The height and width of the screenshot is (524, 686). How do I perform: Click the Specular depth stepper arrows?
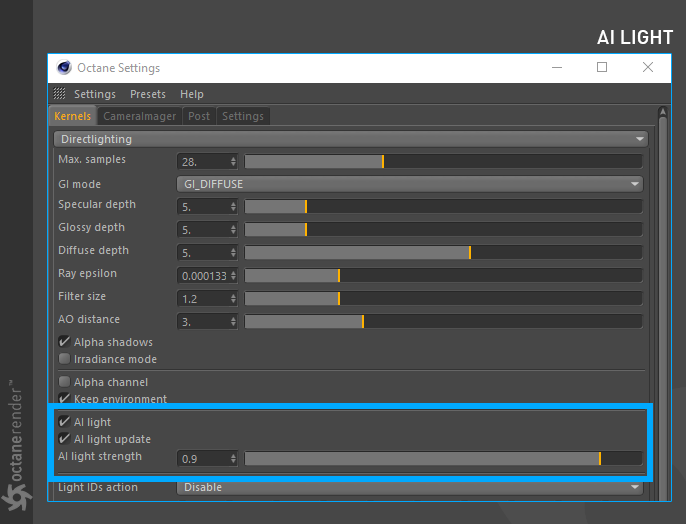point(233,207)
